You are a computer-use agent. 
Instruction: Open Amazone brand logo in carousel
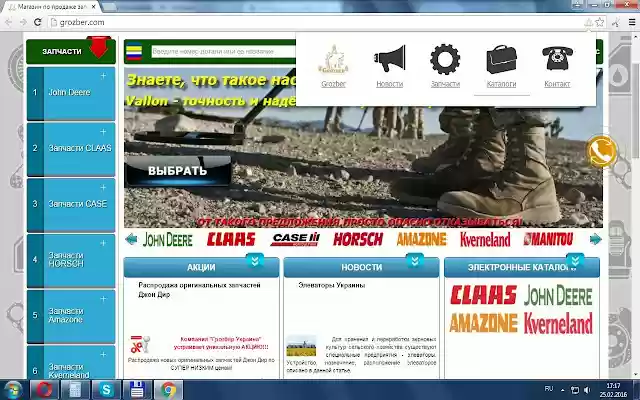[x=422, y=239]
